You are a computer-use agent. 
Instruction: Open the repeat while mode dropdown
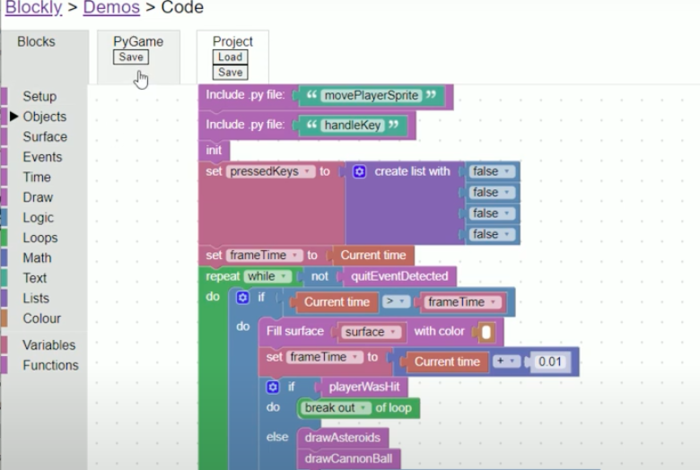pos(267,276)
